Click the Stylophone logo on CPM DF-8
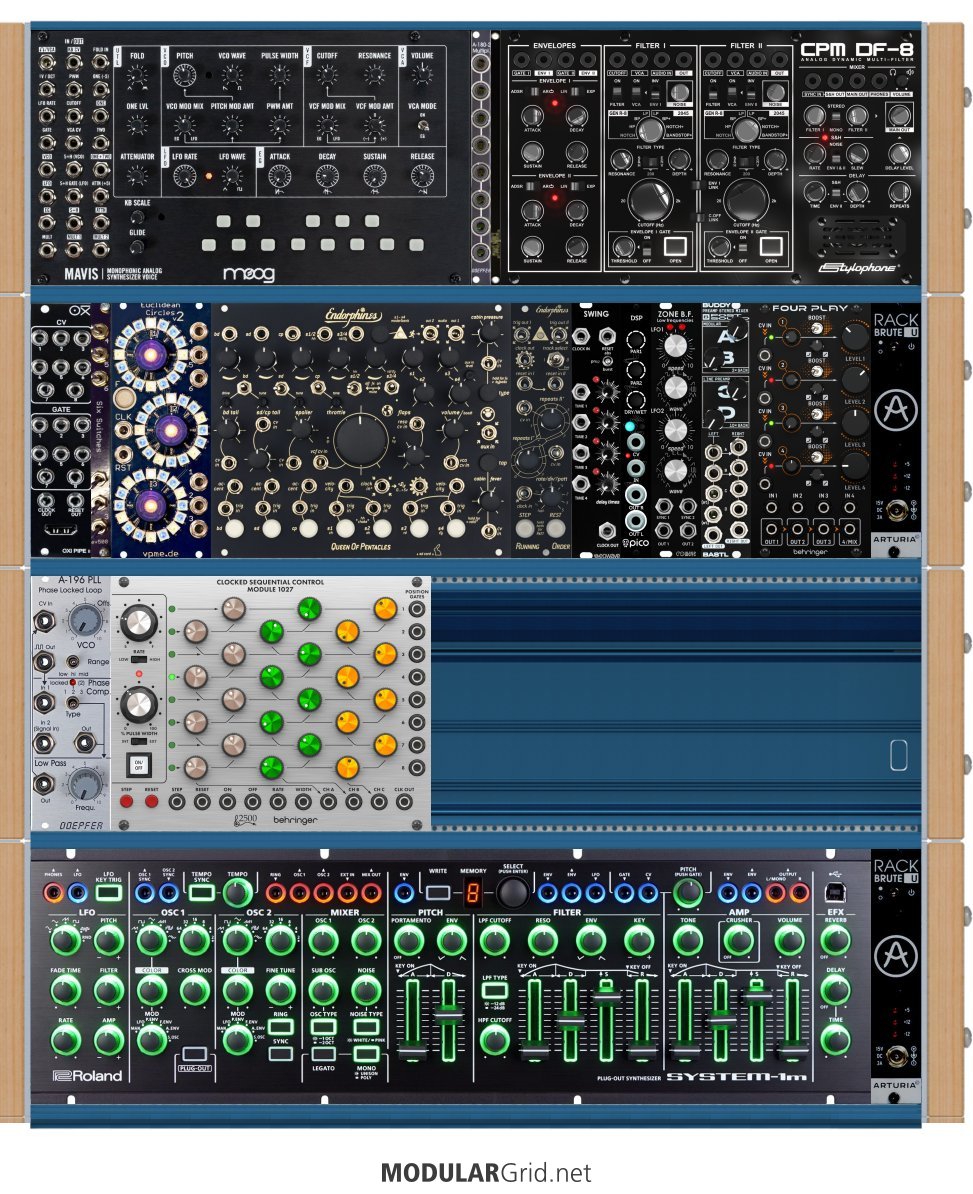 [858, 268]
